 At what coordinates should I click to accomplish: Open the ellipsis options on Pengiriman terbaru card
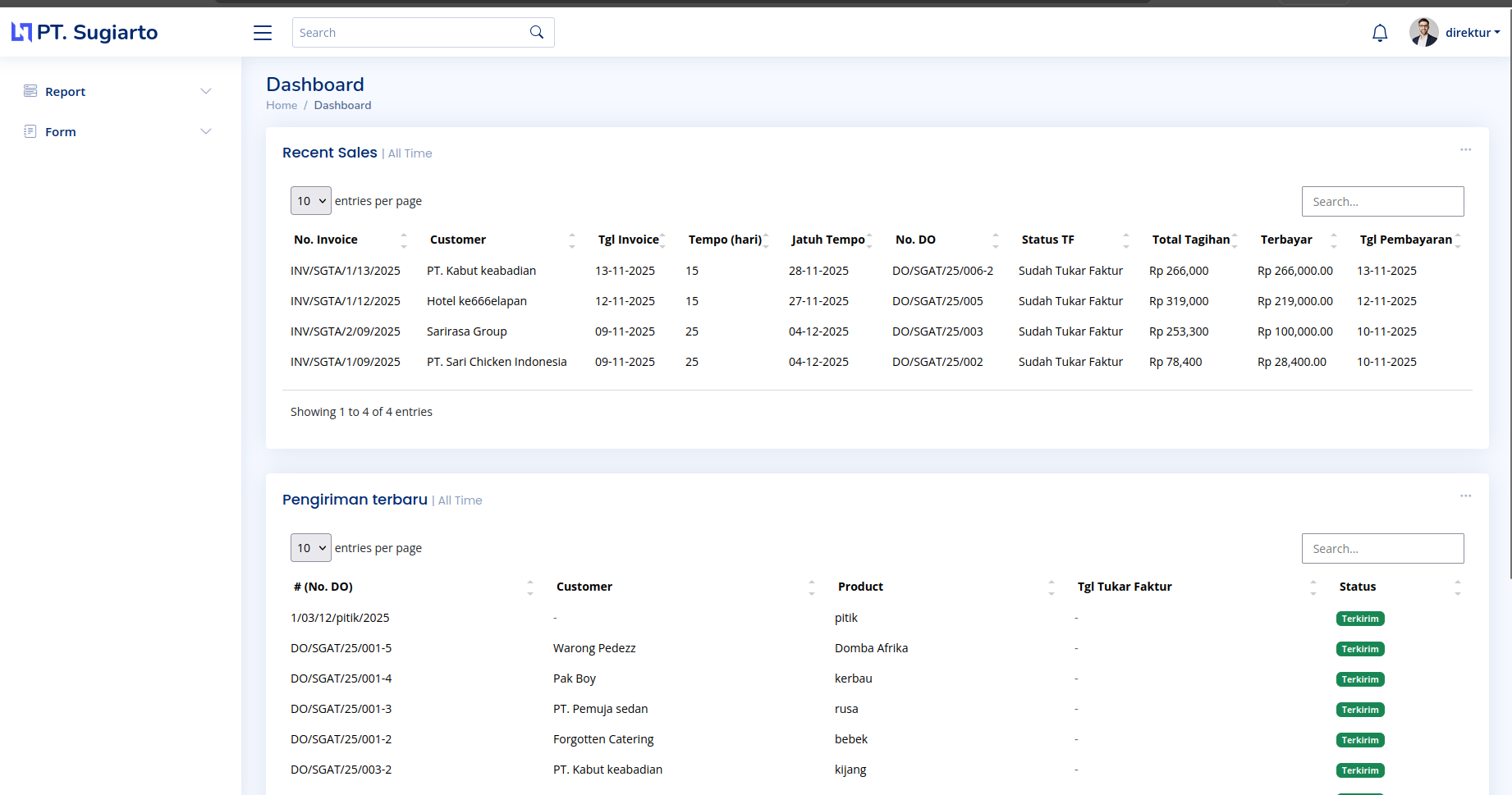(1466, 496)
